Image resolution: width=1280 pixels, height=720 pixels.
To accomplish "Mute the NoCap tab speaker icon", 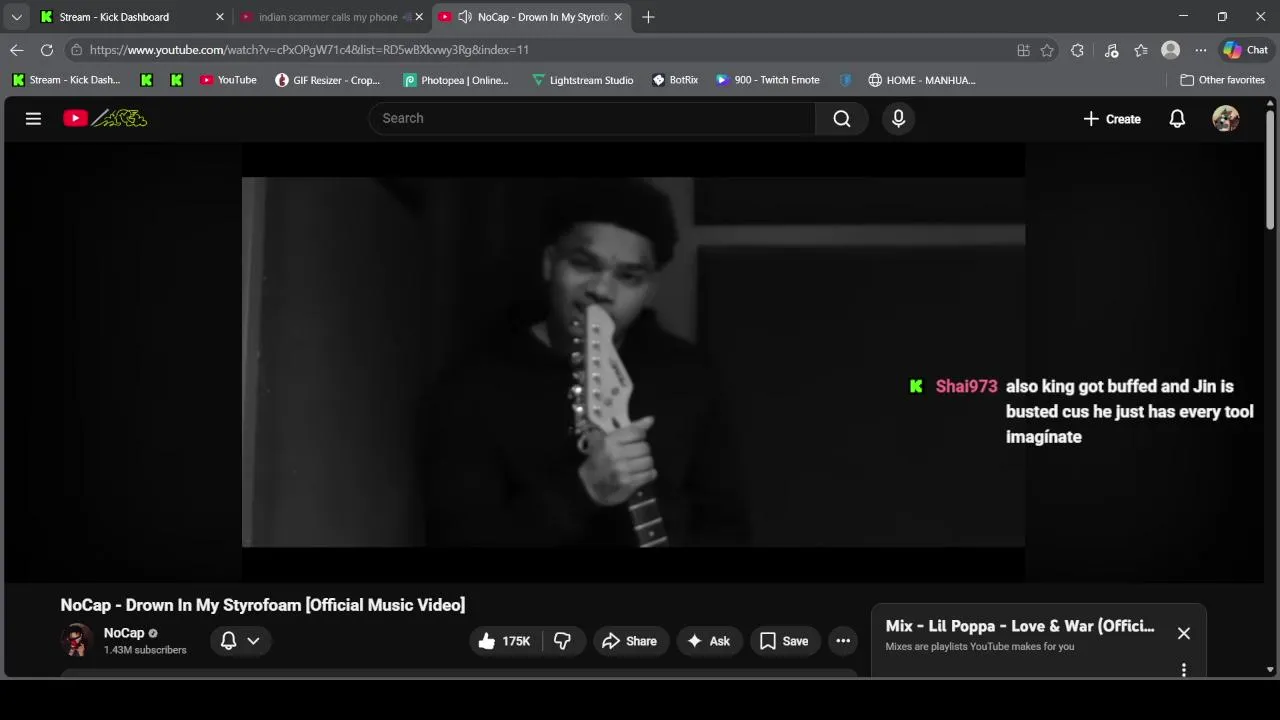I will click(465, 17).
